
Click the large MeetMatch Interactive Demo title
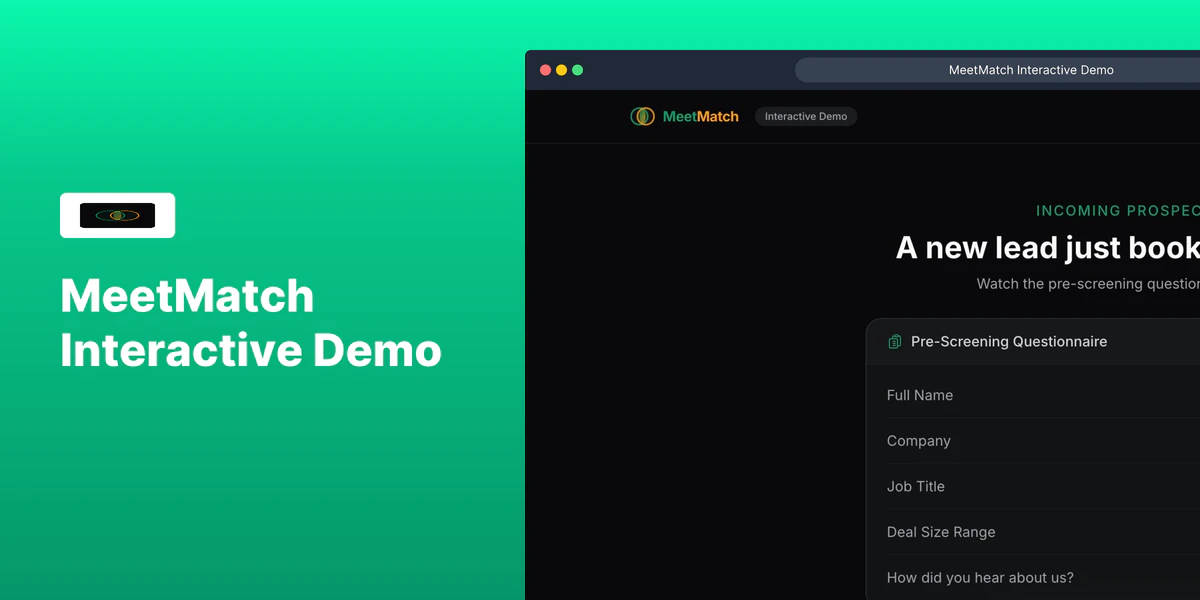(251, 324)
